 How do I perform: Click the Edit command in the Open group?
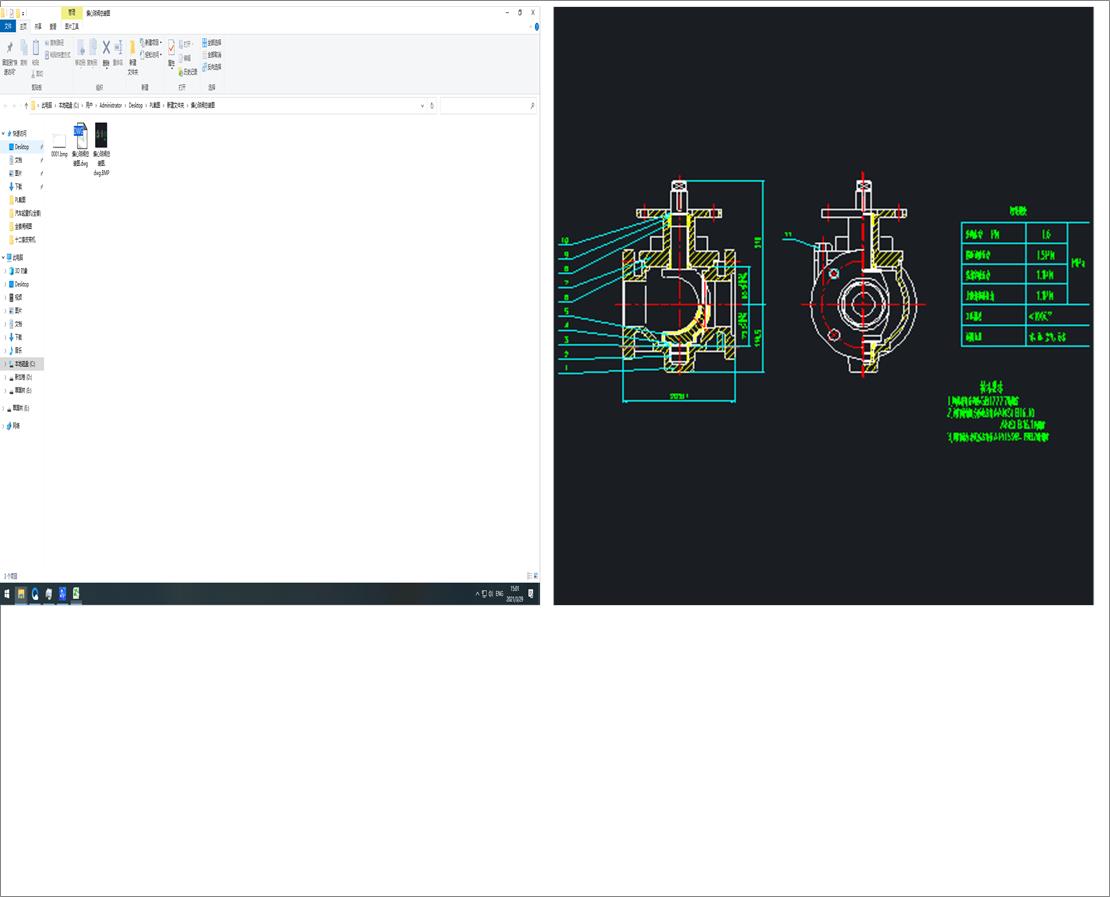(x=184, y=58)
